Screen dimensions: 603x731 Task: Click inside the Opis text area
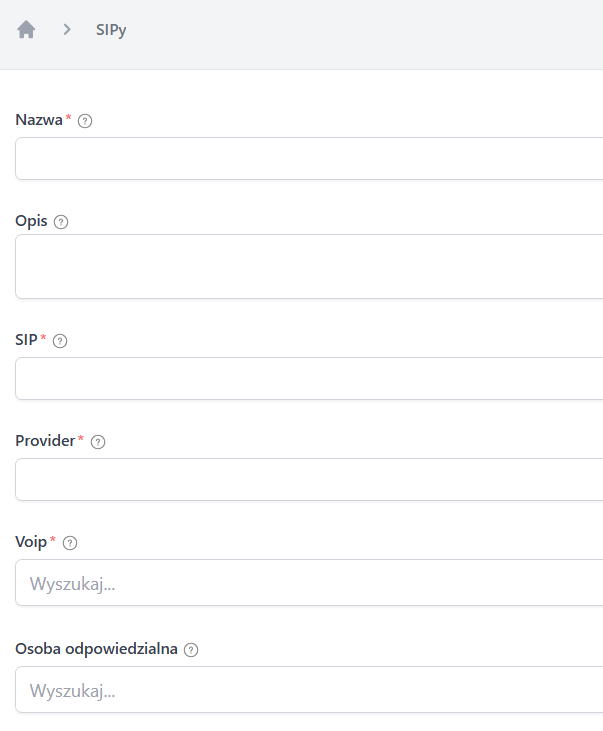[x=309, y=266]
